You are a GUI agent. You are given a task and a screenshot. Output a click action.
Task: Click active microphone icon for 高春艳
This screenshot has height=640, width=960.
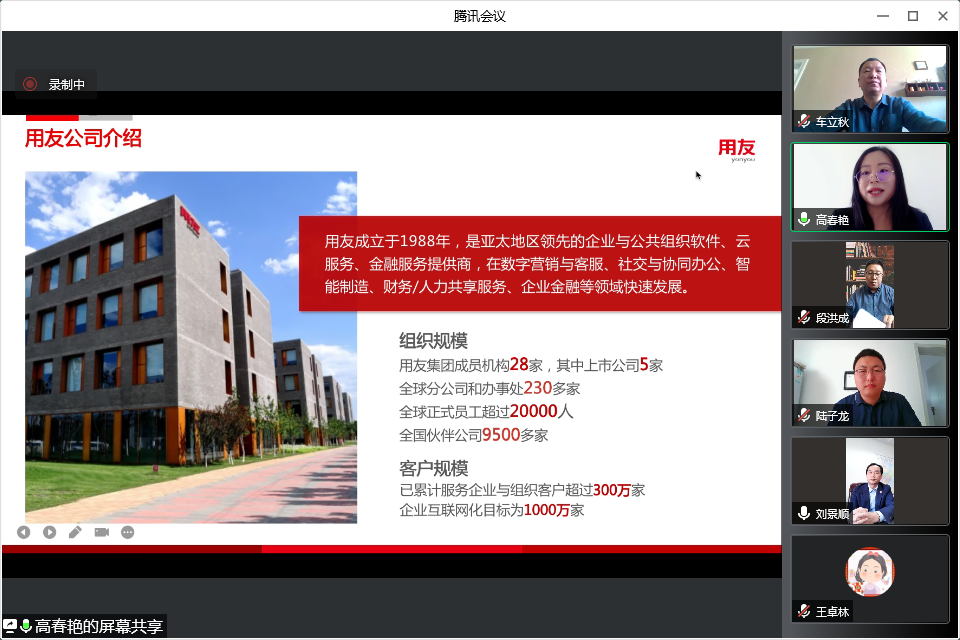point(804,219)
